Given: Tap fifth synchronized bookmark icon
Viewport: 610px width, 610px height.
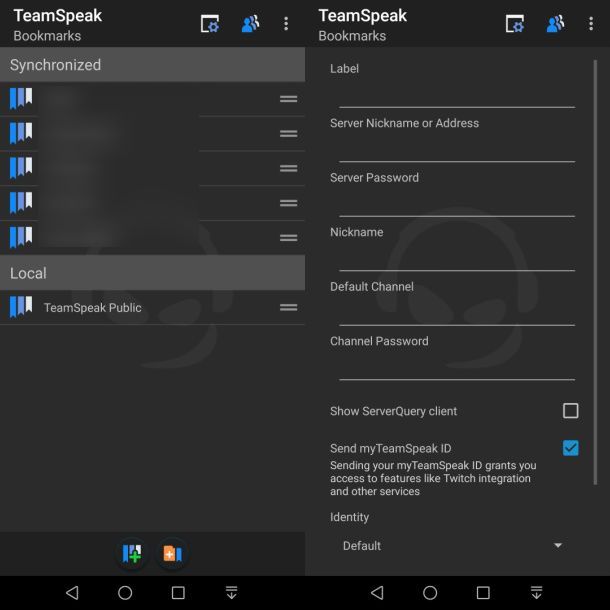Looking at the screenshot, I should coord(21,237).
